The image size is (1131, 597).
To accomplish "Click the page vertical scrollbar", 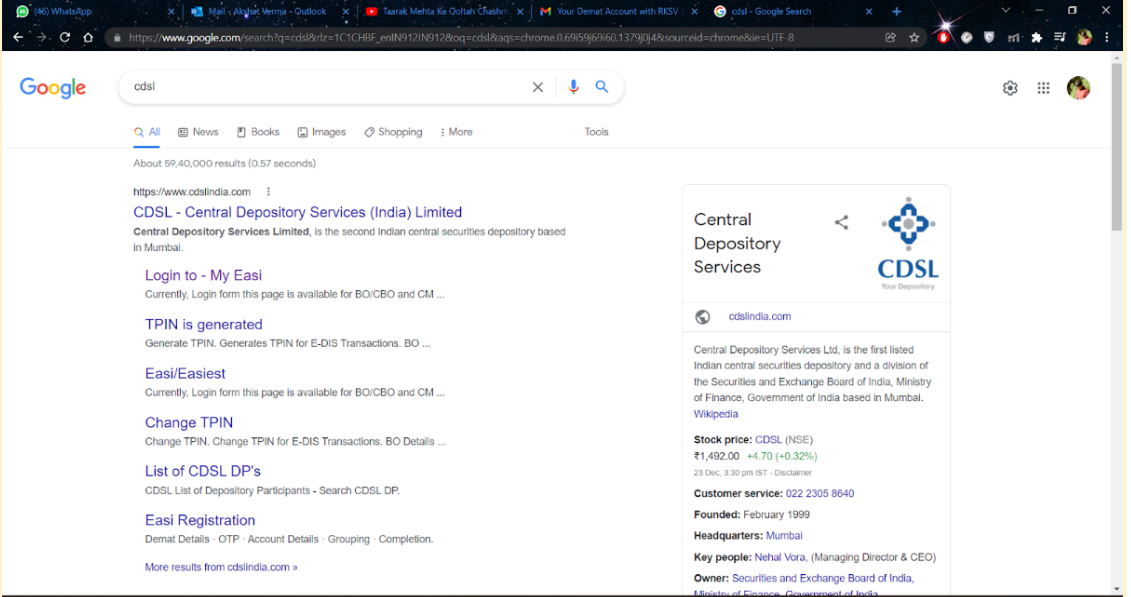I will pyautogui.click(x=1117, y=150).
